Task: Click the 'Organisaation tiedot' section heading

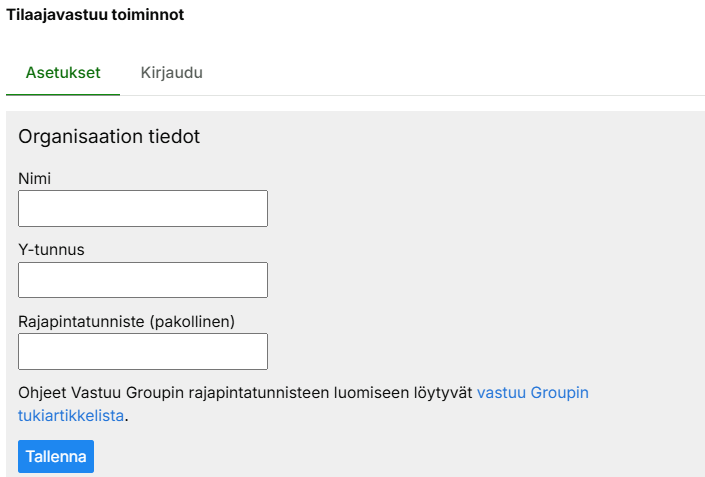Action: pos(109,137)
